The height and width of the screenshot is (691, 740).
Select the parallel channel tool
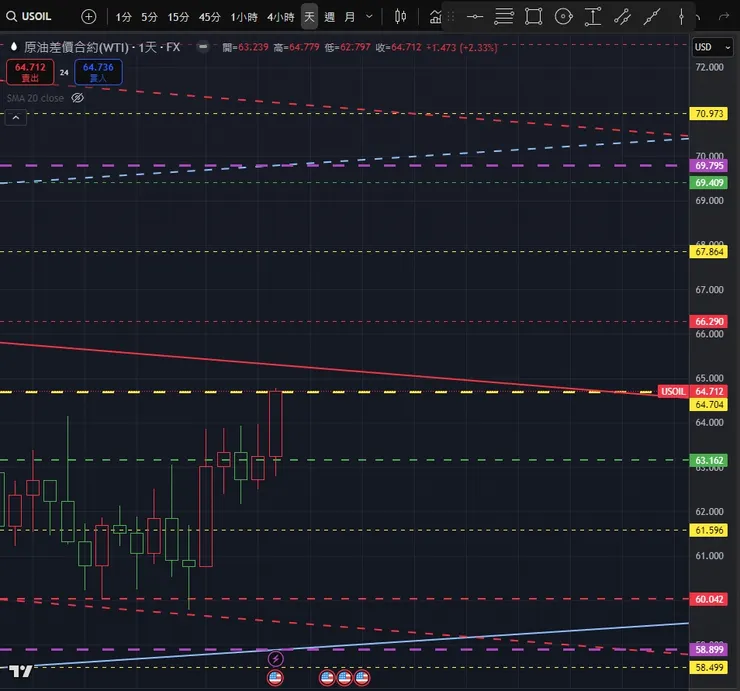pos(622,17)
